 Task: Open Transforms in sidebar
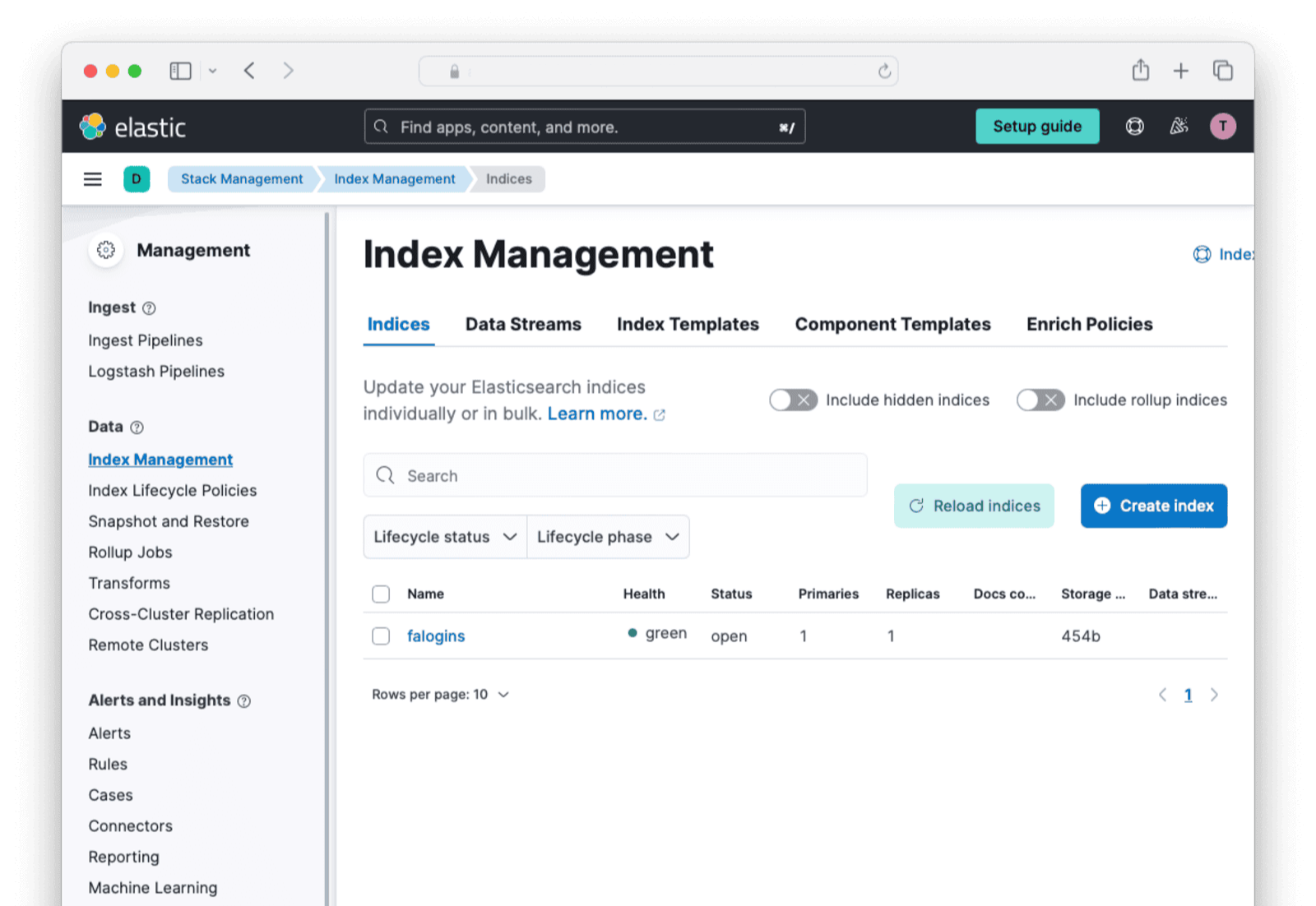point(129,584)
